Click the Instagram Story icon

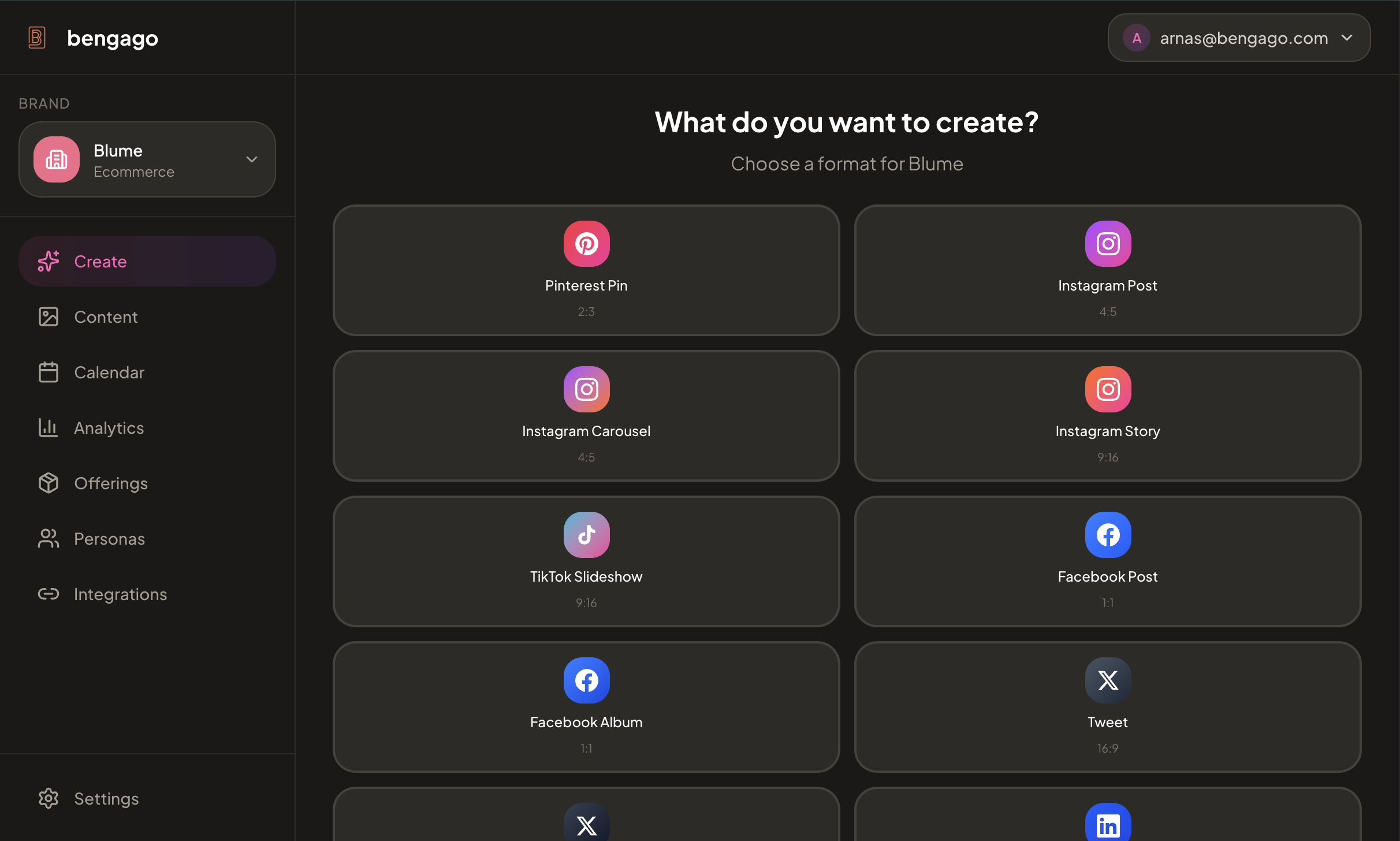[1107, 389]
